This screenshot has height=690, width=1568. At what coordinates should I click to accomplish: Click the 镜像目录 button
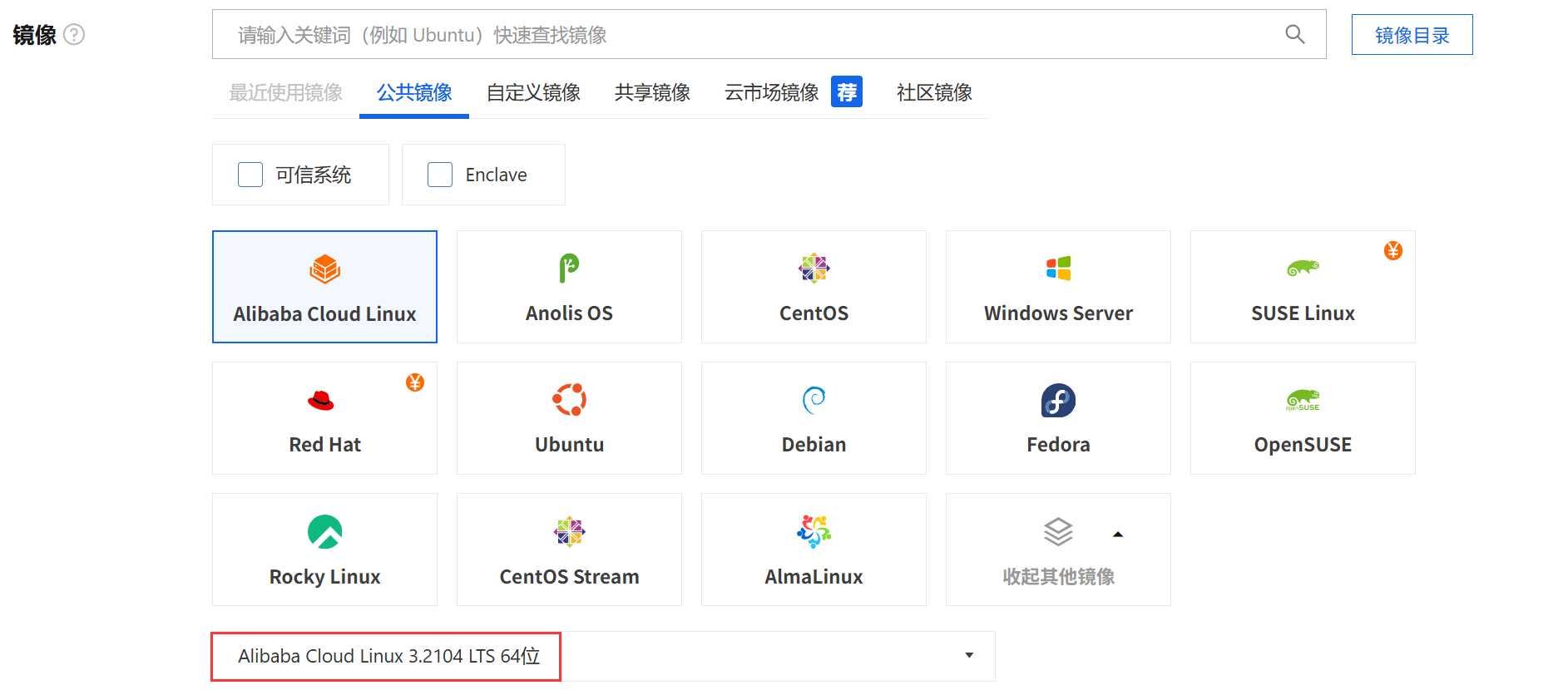(x=1412, y=35)
